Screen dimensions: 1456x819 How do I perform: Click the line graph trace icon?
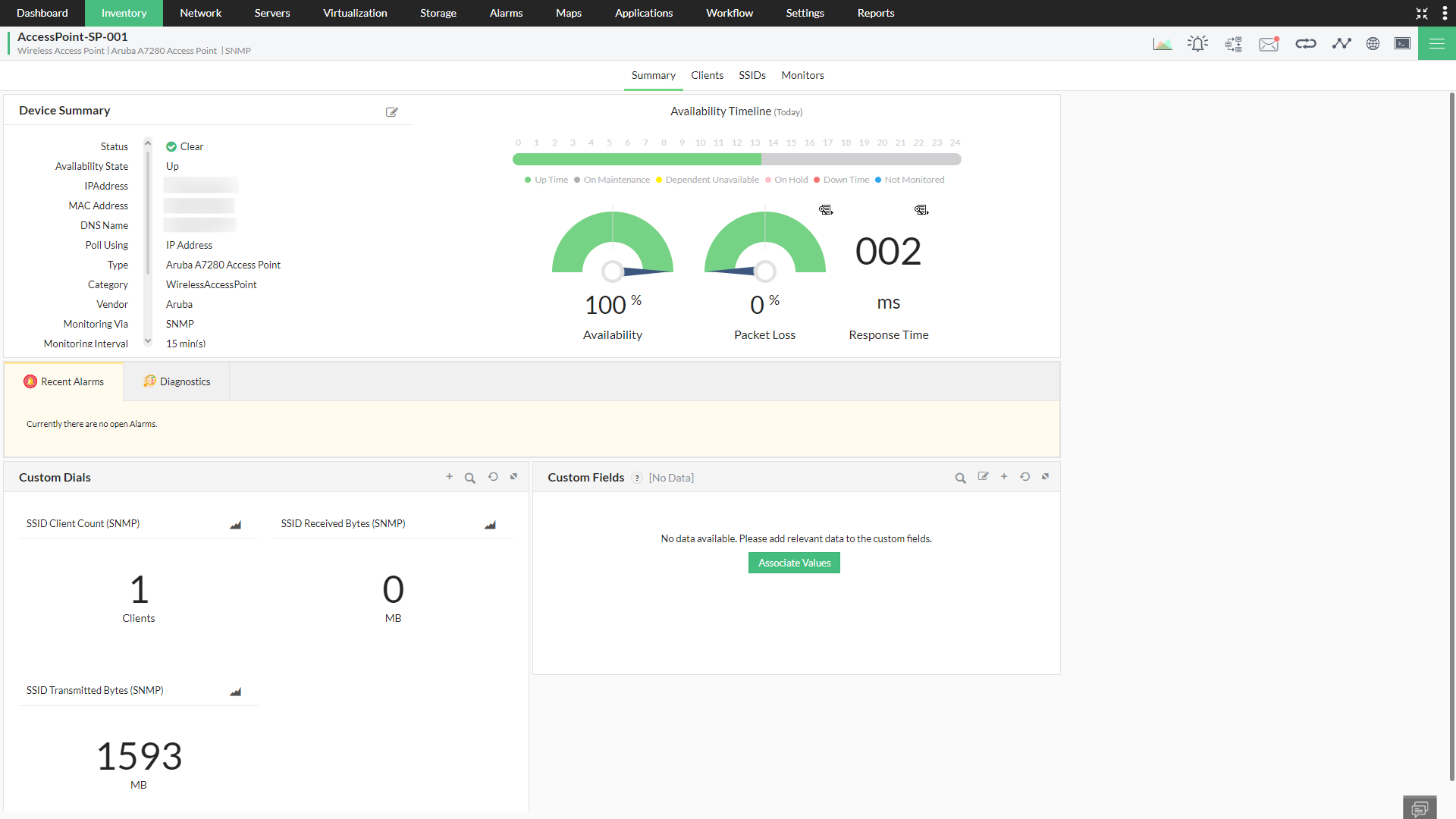pyautogui.click(x=1341, y=44)
